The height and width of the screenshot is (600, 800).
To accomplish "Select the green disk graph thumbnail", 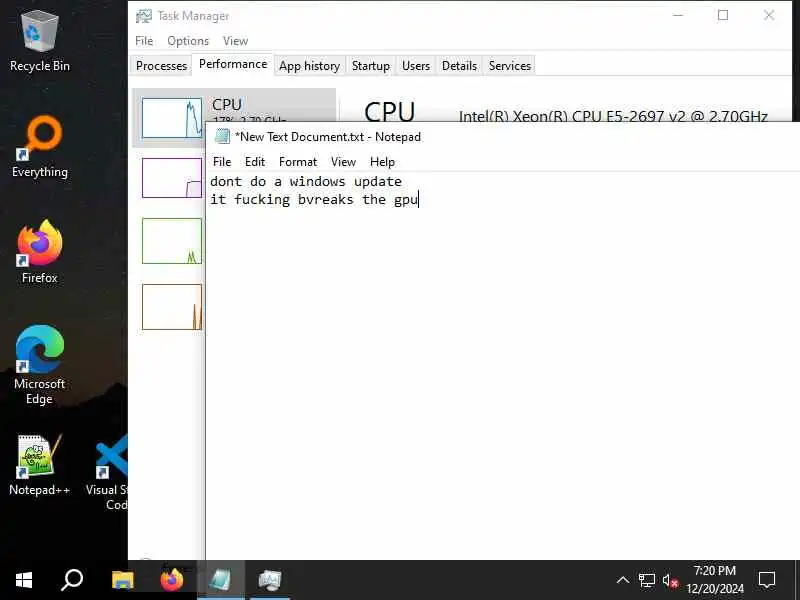I will [172, 241].
